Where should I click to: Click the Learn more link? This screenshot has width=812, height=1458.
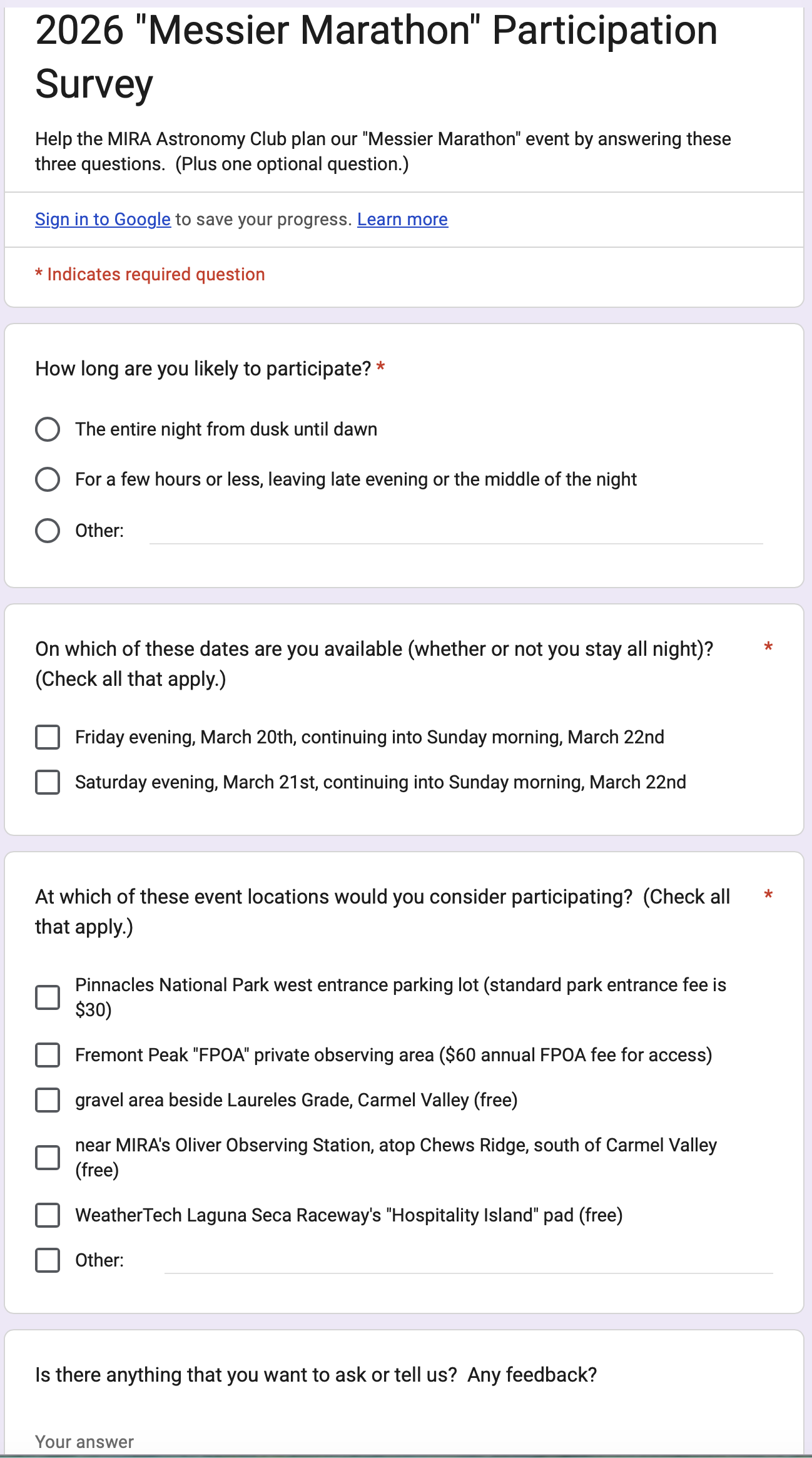[402, 220]
